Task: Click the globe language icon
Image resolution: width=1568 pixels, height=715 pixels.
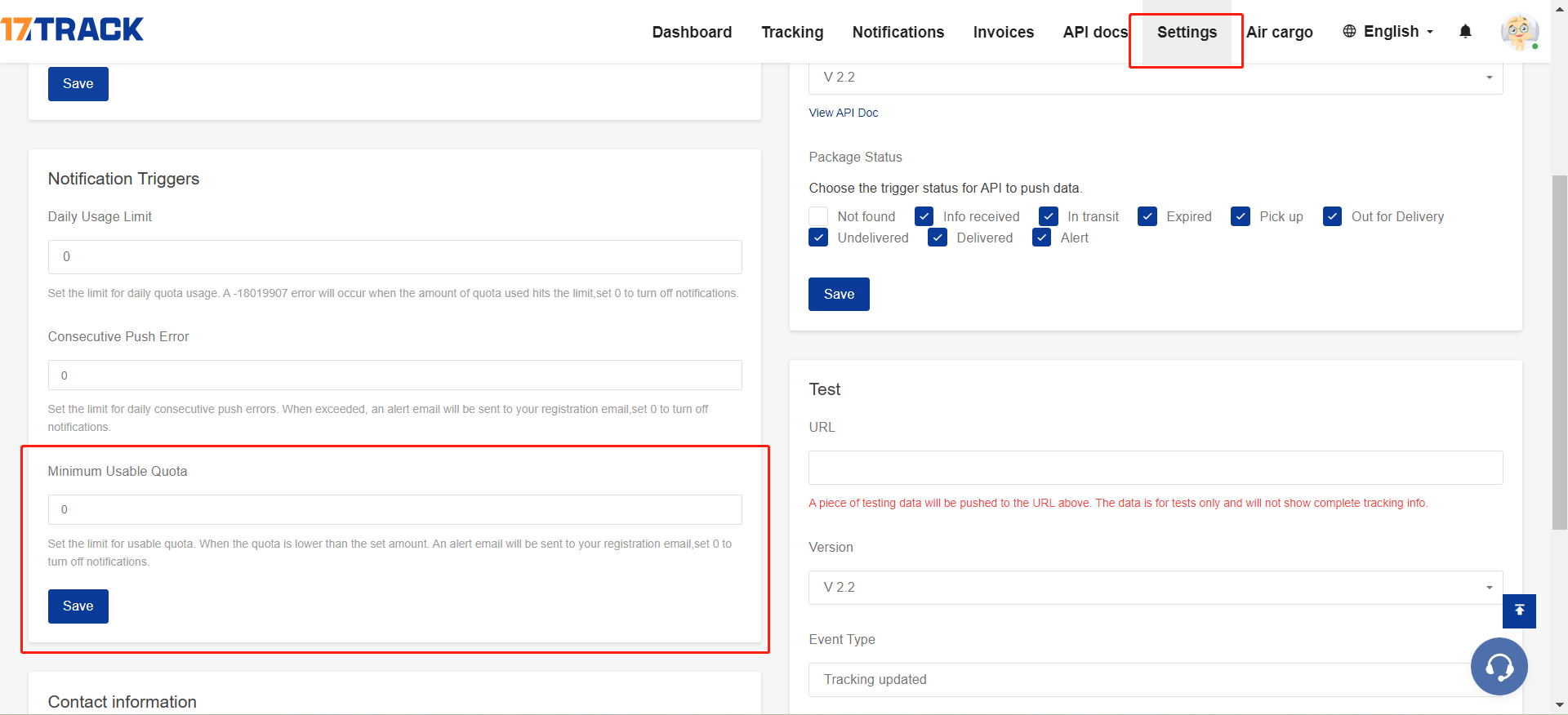Action: click(x=1349, y=31)
